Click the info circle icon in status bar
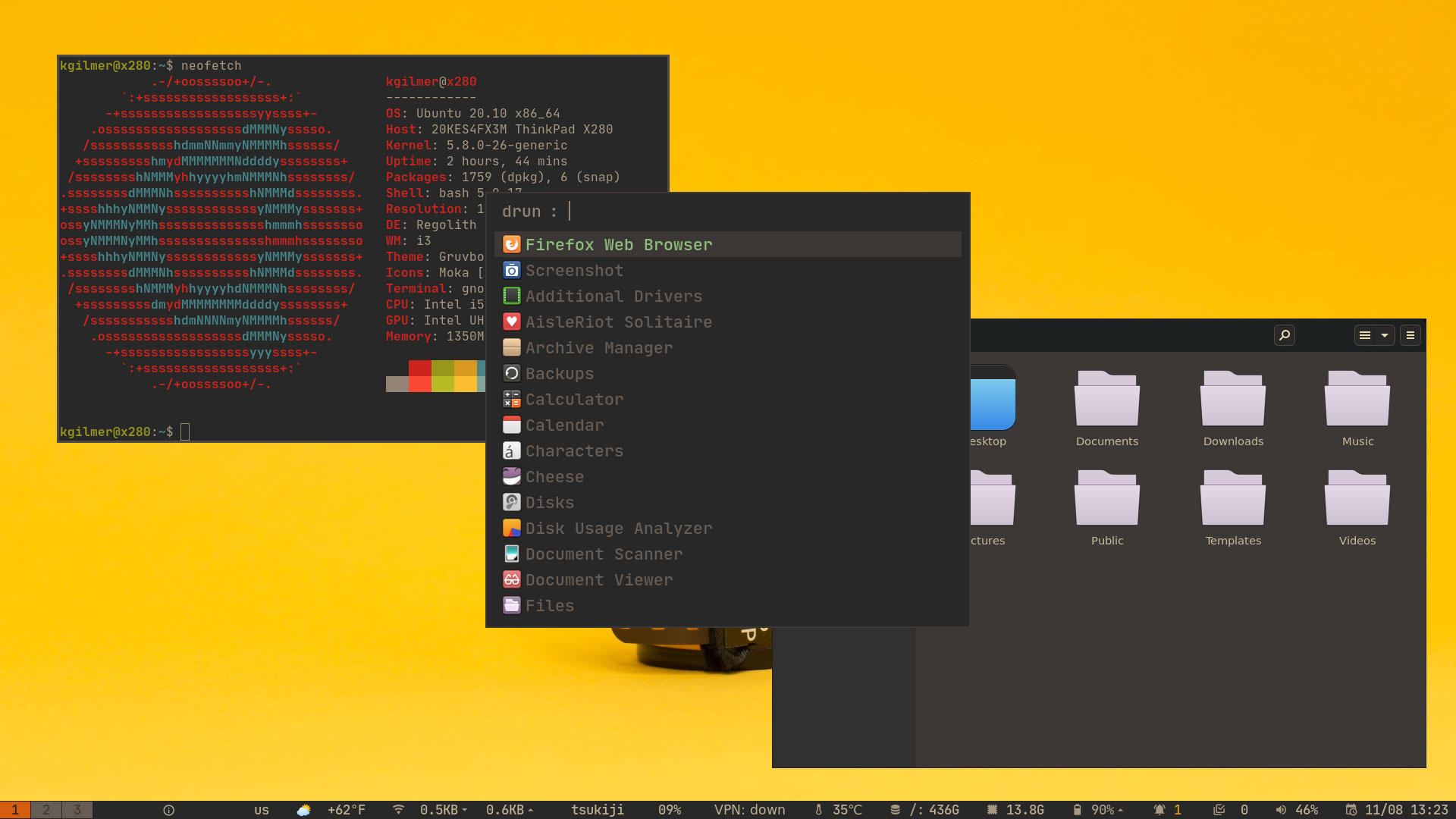 [x=169, y=810]
